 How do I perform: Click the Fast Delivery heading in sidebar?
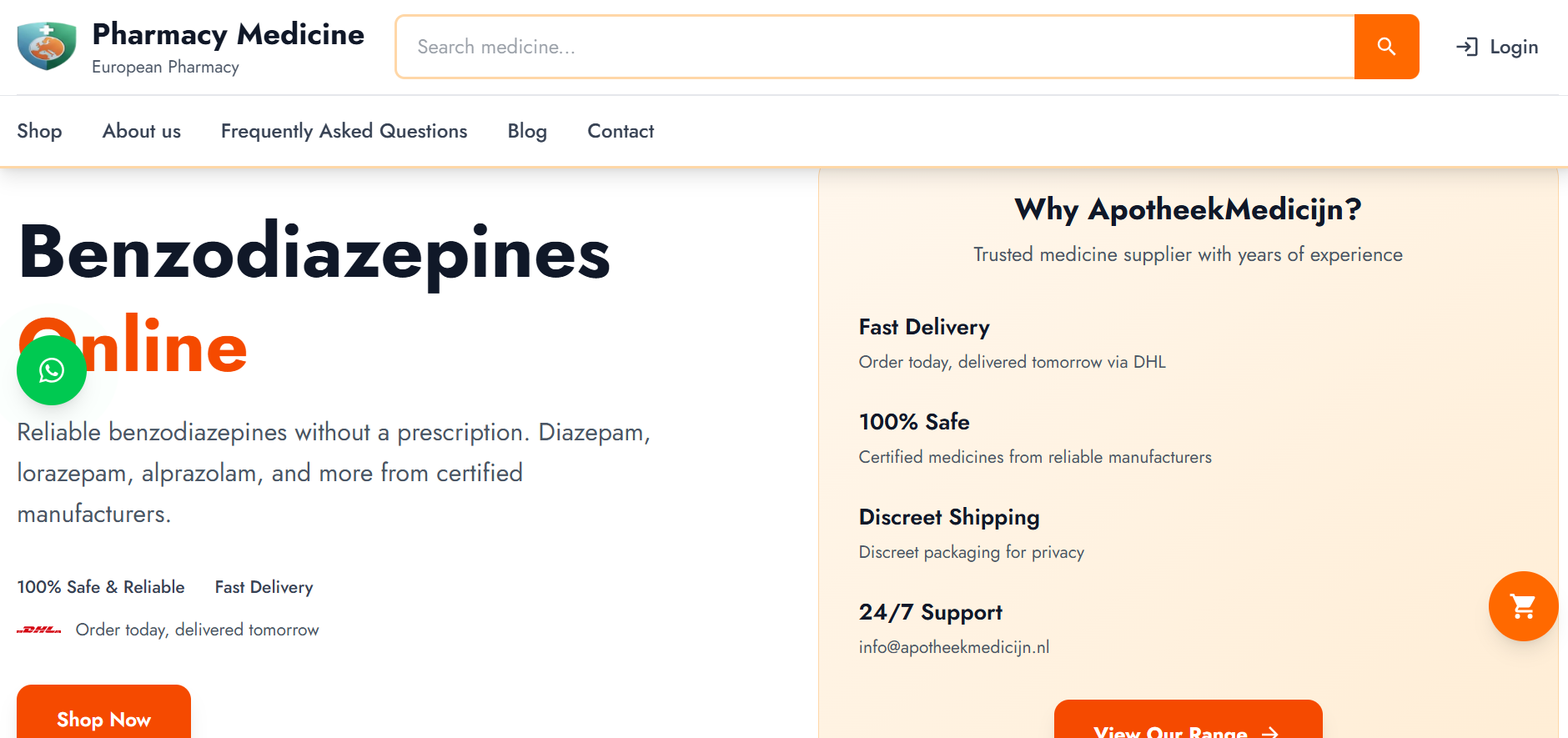tap(924, 327)
